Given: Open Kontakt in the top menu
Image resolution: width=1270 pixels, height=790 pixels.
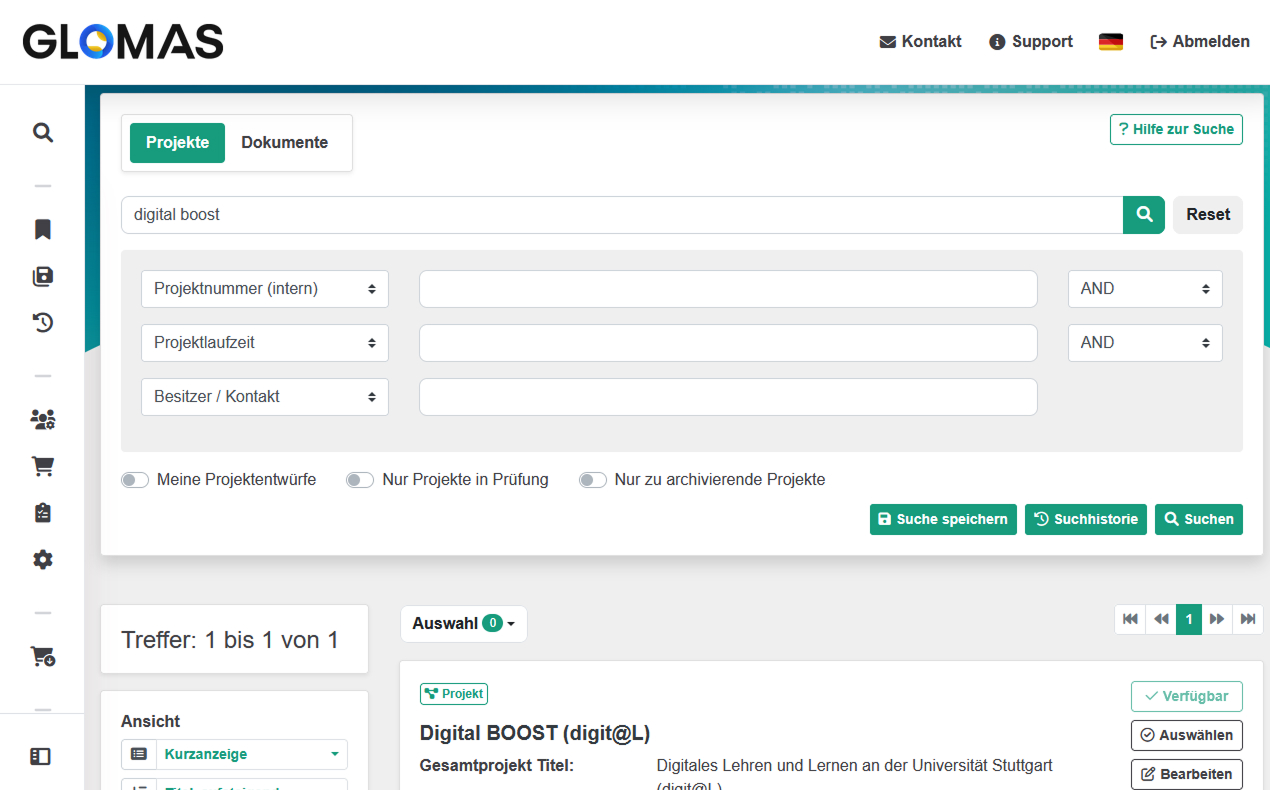Looking at the screenshot, I should [x=920, y=42].
